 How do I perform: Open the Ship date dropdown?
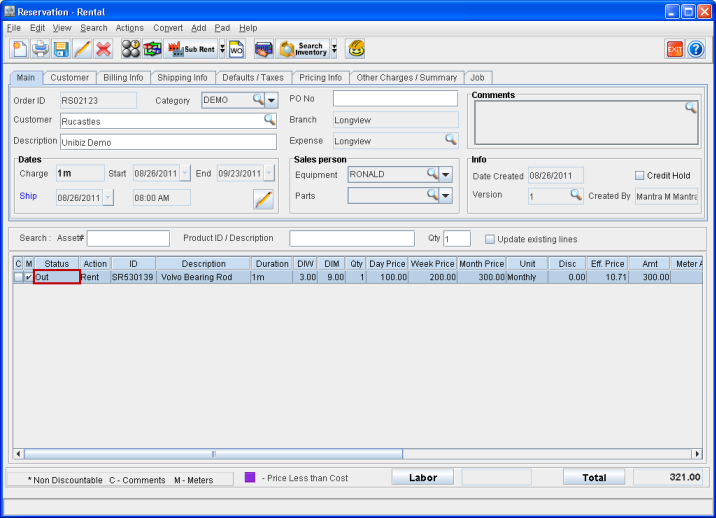pyautogui.click(x=108, y=197)
